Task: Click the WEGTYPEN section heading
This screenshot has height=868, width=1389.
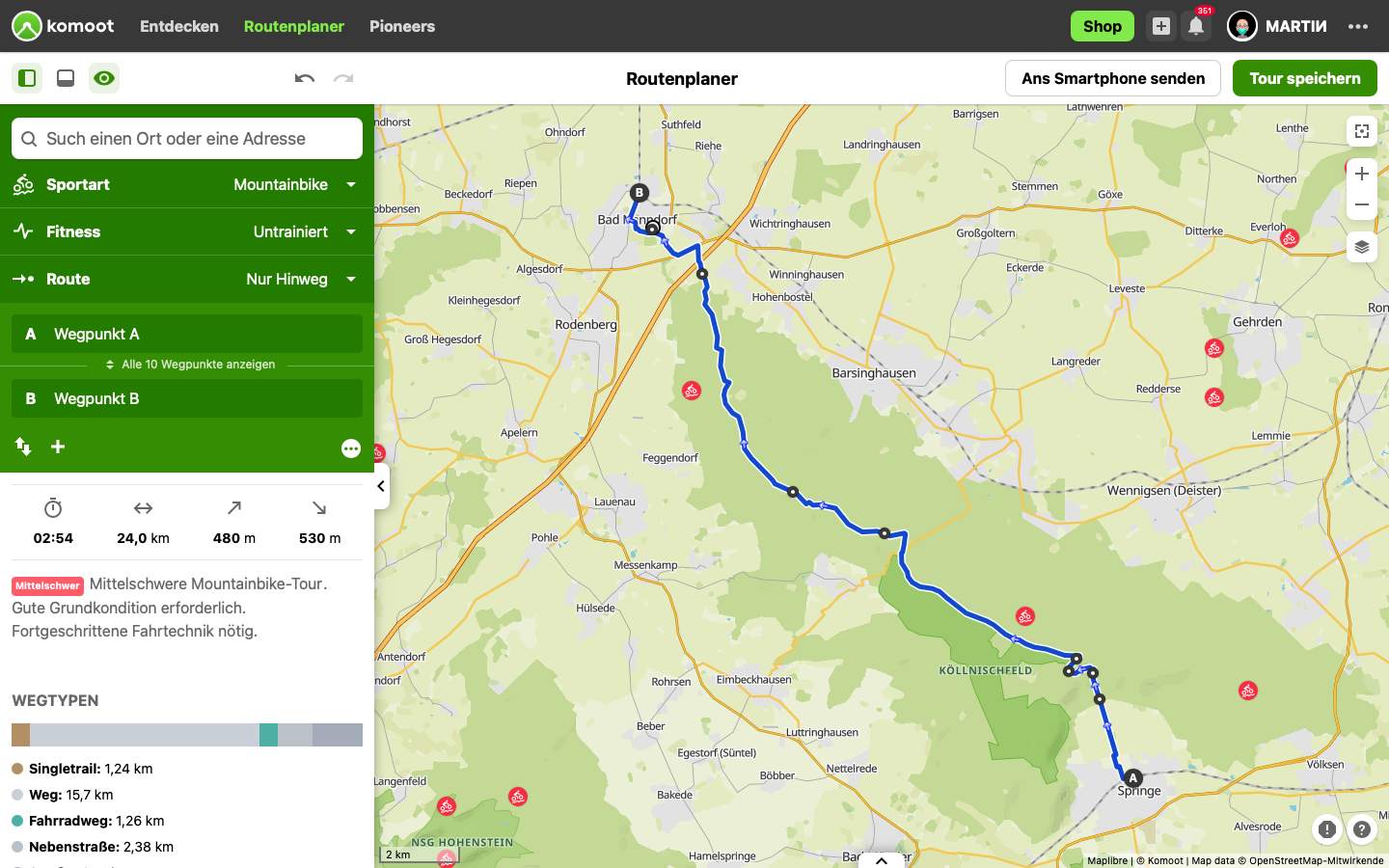Action: [x=55, y=701]
